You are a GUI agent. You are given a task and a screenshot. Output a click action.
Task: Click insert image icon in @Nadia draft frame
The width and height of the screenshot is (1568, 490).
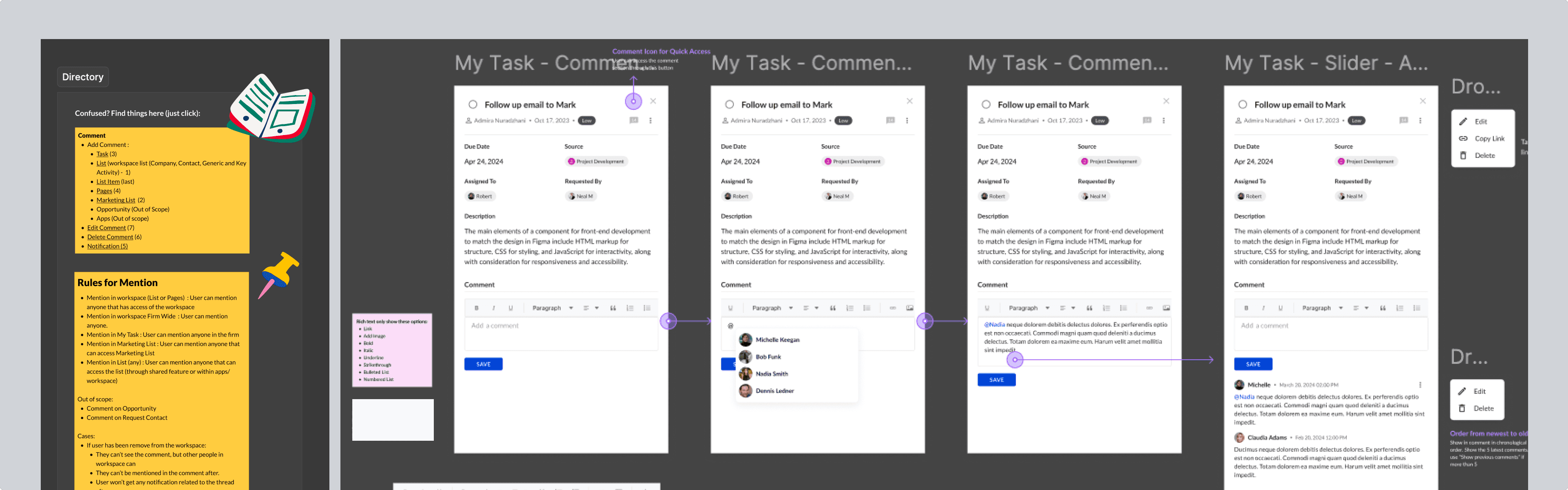pos(1166,308)
